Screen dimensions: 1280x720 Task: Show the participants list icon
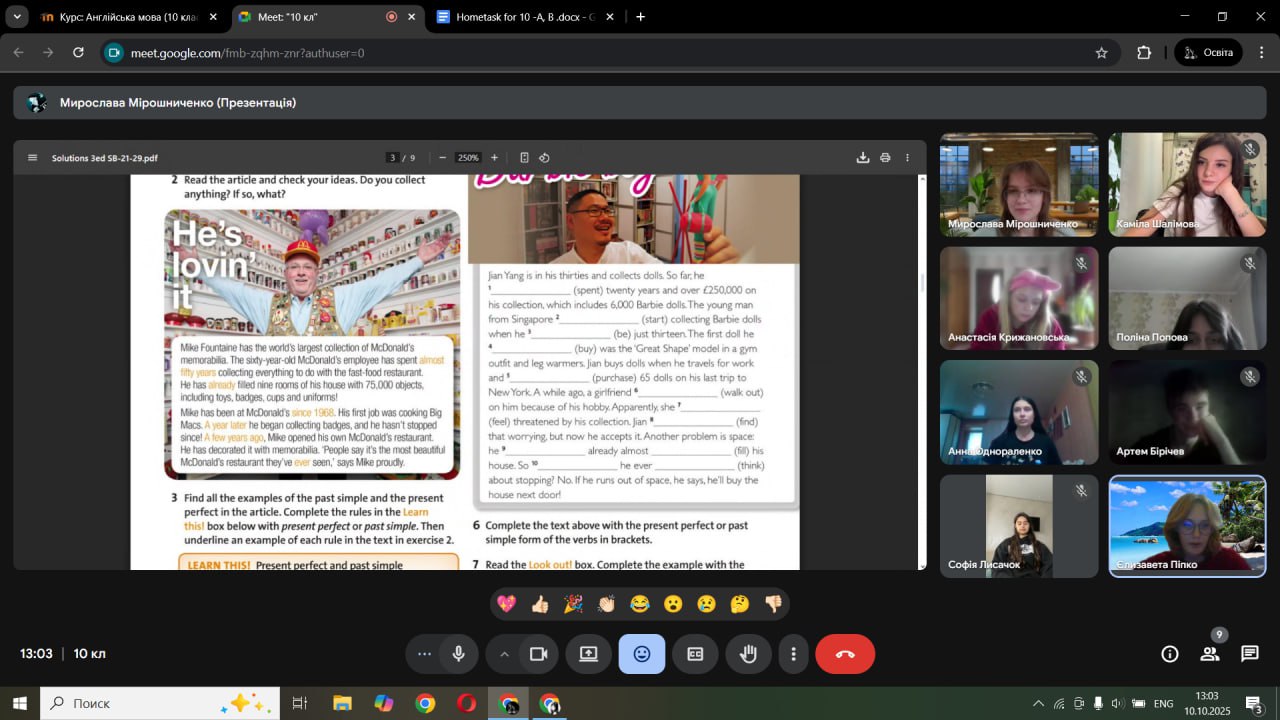[x=1209, y=654]
